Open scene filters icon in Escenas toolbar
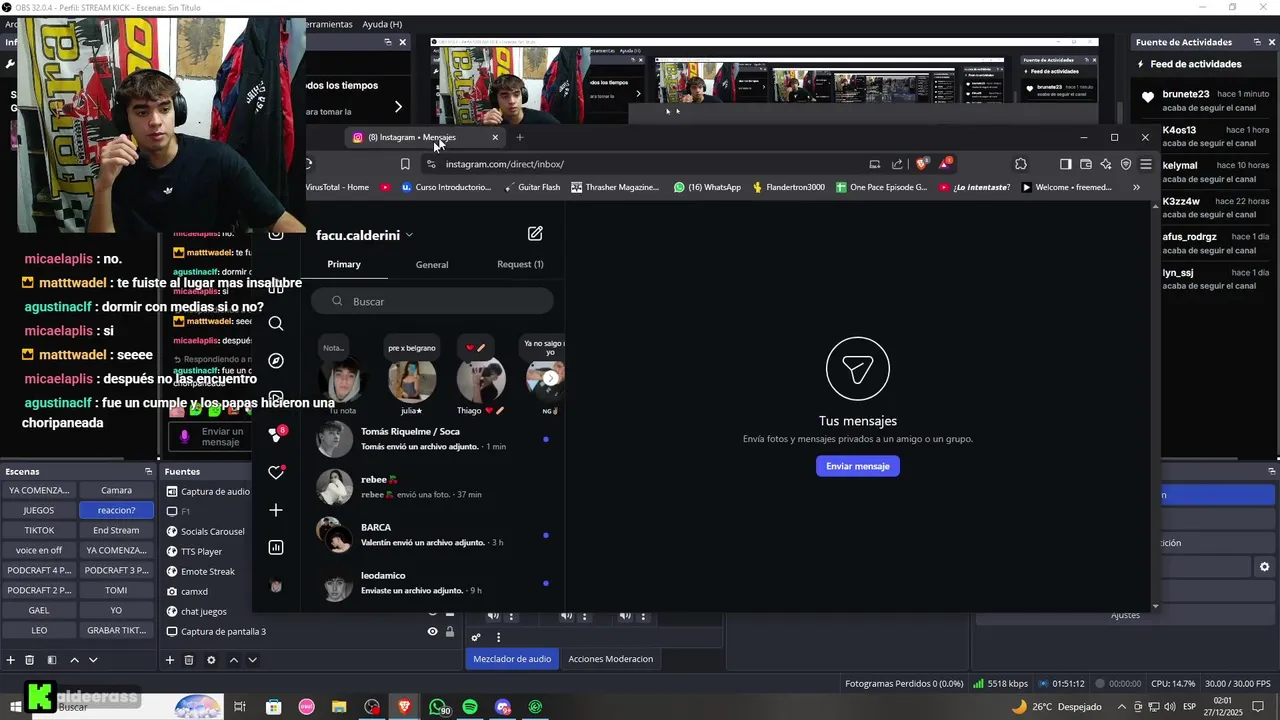Image resolution: width=1280 pixels, height=720 pixels. (x=52, y=660)
